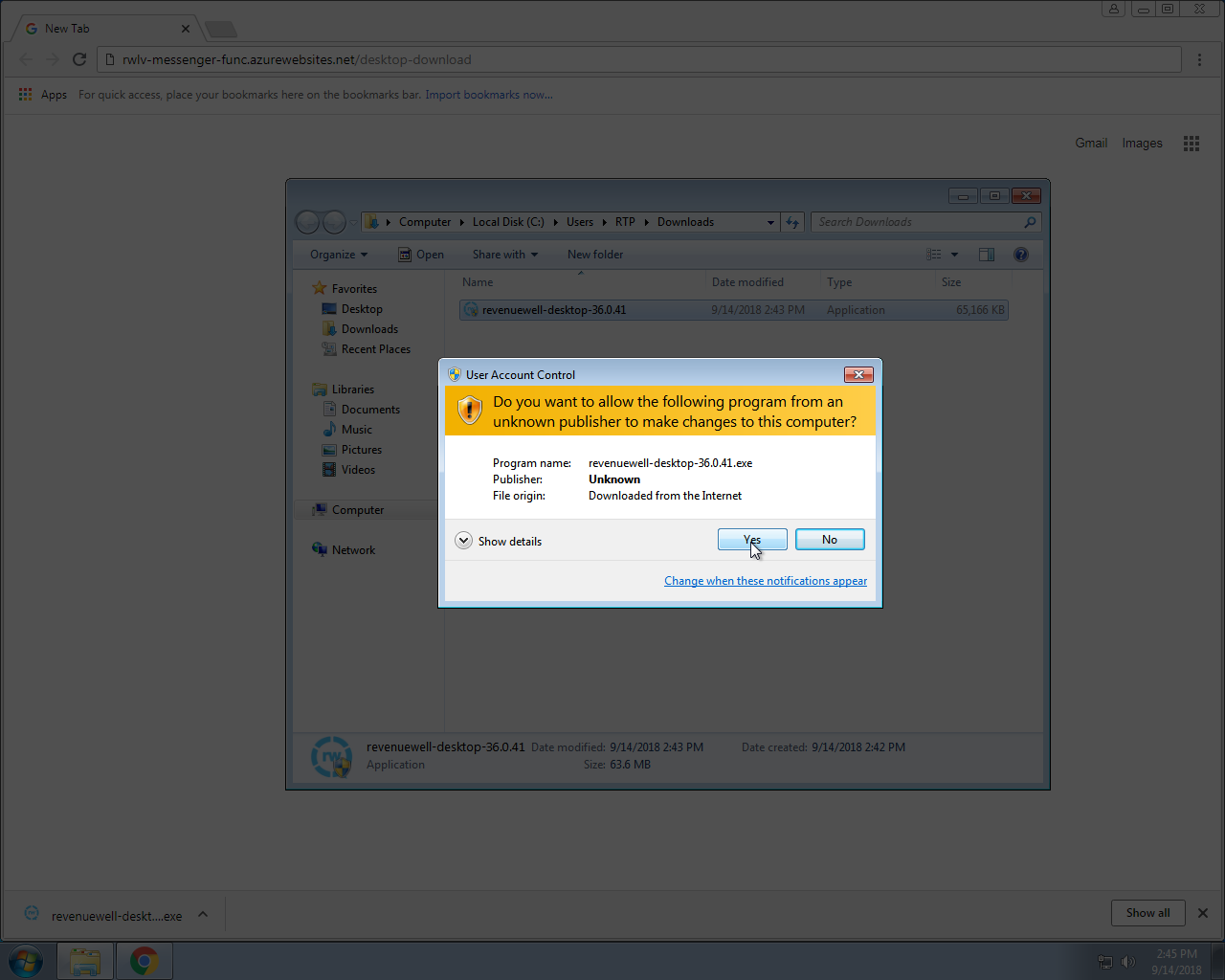Select Documents library in navigation pane
Image resolution: width=1225 pixels, height=980 pixels.
click(x=370, y=410)
